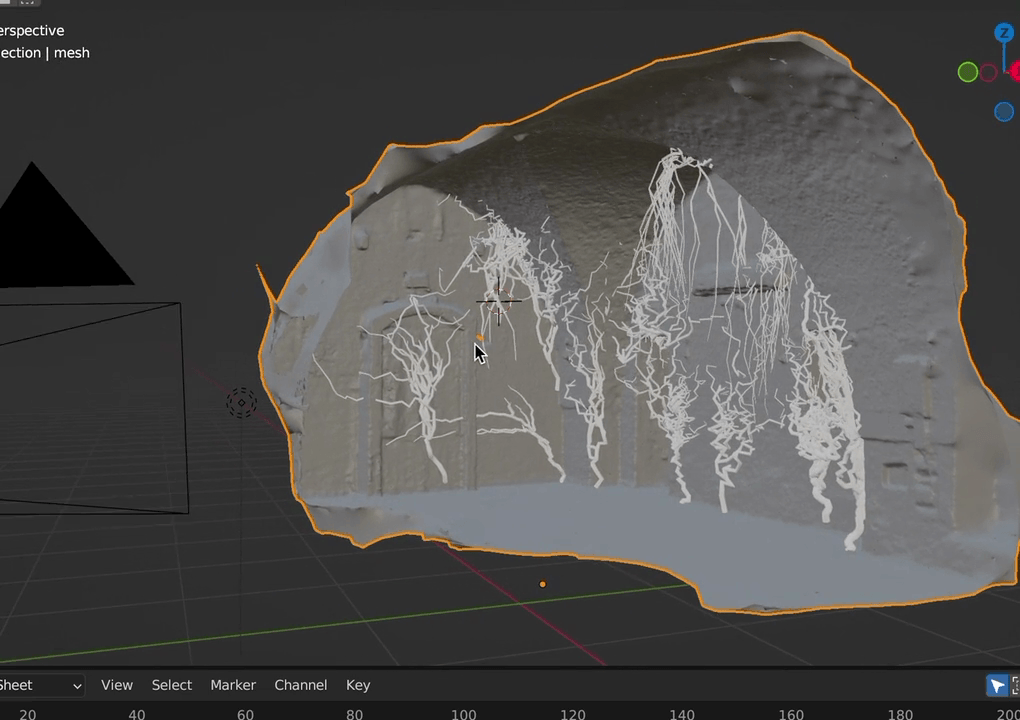Viewport: 1020px width, 720px height.
Task: Click the orange origin dot below the mesh
Action: 543,584
